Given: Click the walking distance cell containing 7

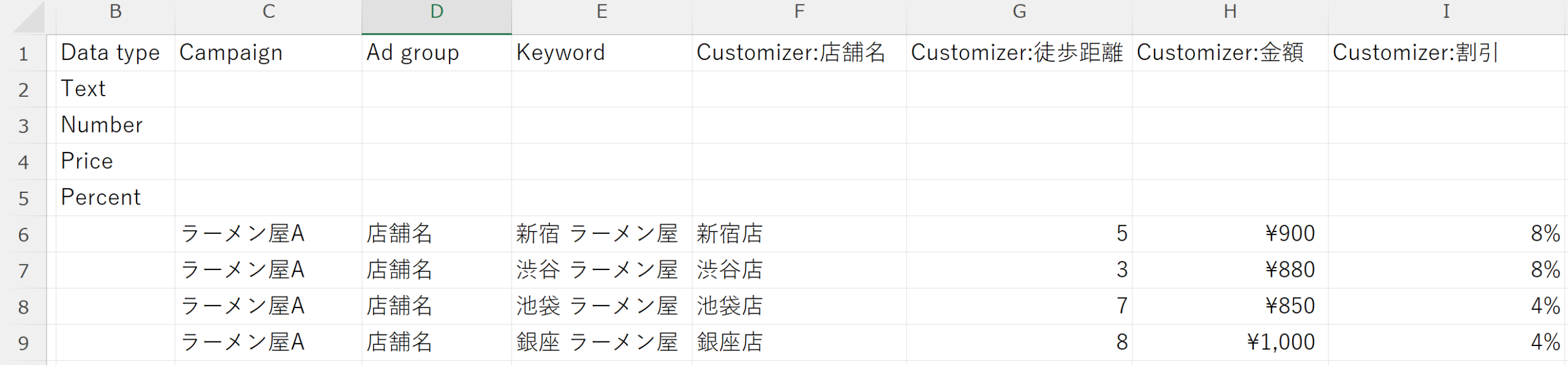Looking at the screenshot, I should (x=1019, y=306).
